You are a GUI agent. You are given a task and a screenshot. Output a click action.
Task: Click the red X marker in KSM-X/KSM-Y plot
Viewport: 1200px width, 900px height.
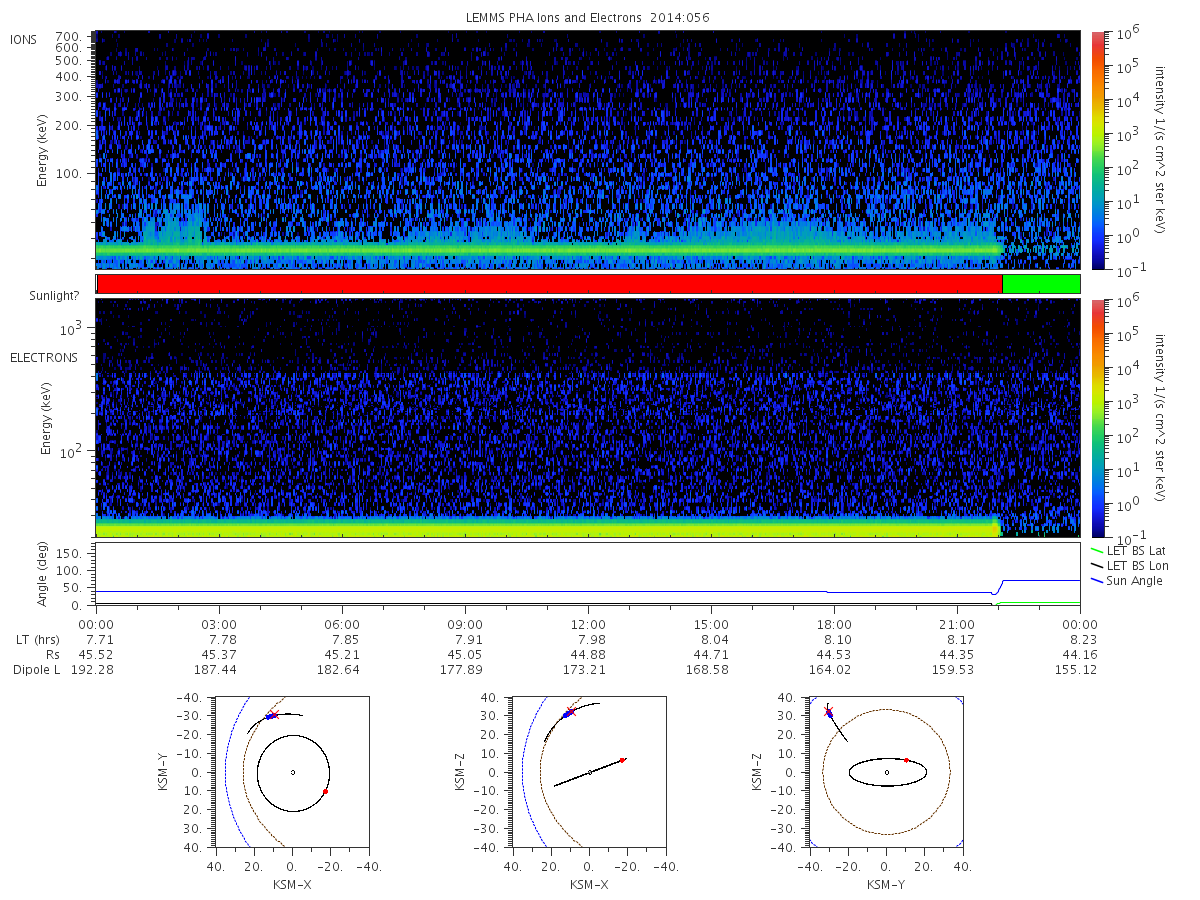coord(274,715)
